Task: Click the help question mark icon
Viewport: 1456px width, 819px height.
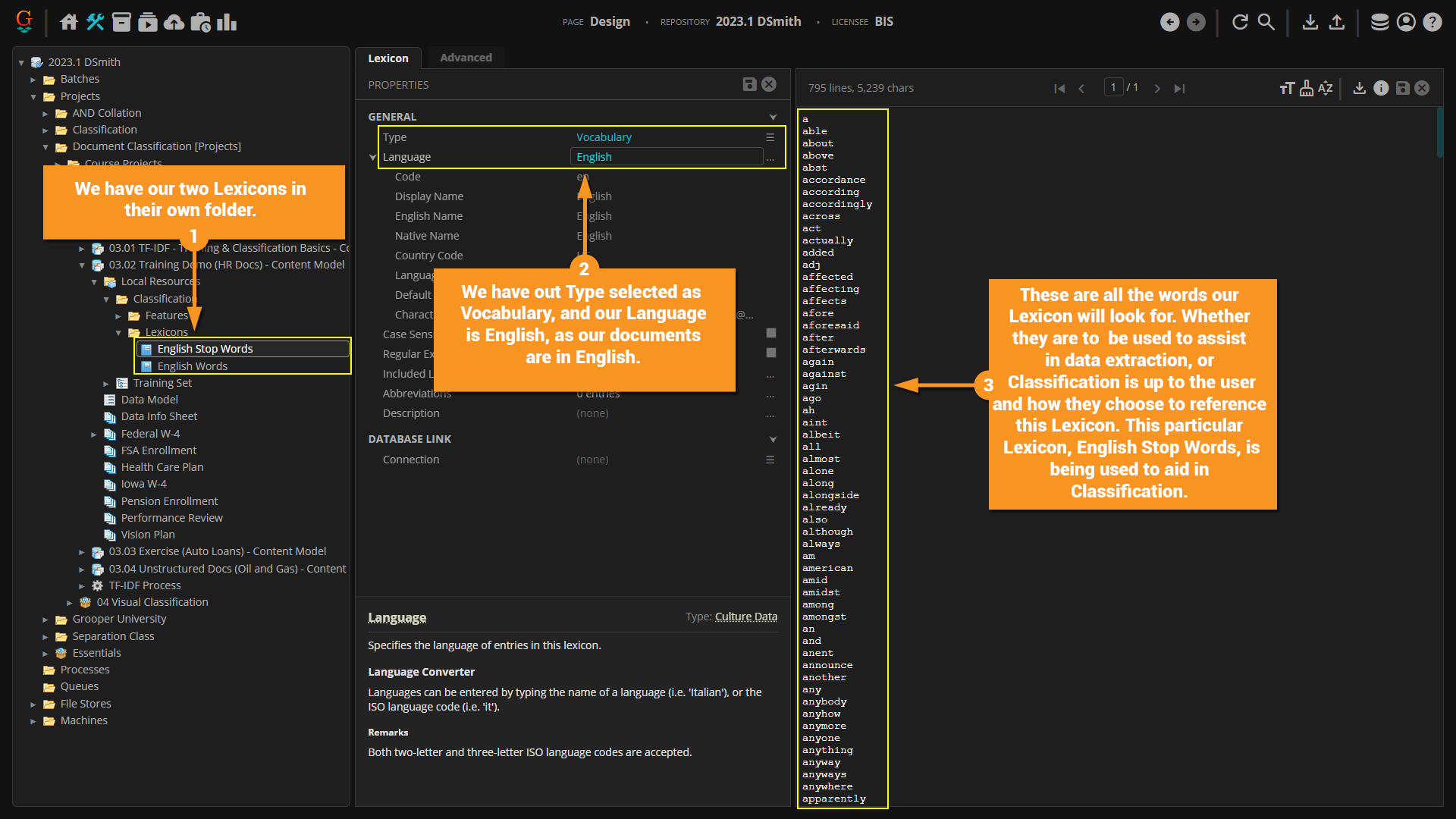Action: click(x=1432, y=22)
